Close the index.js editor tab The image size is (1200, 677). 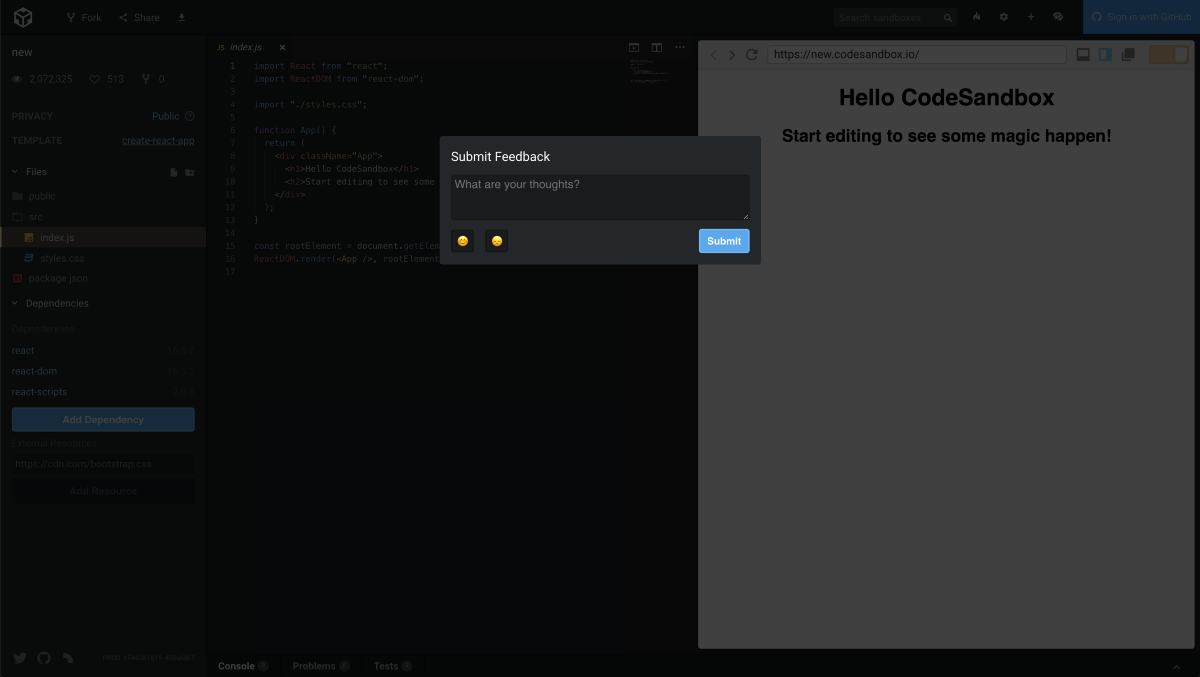(x=282, y=47)
